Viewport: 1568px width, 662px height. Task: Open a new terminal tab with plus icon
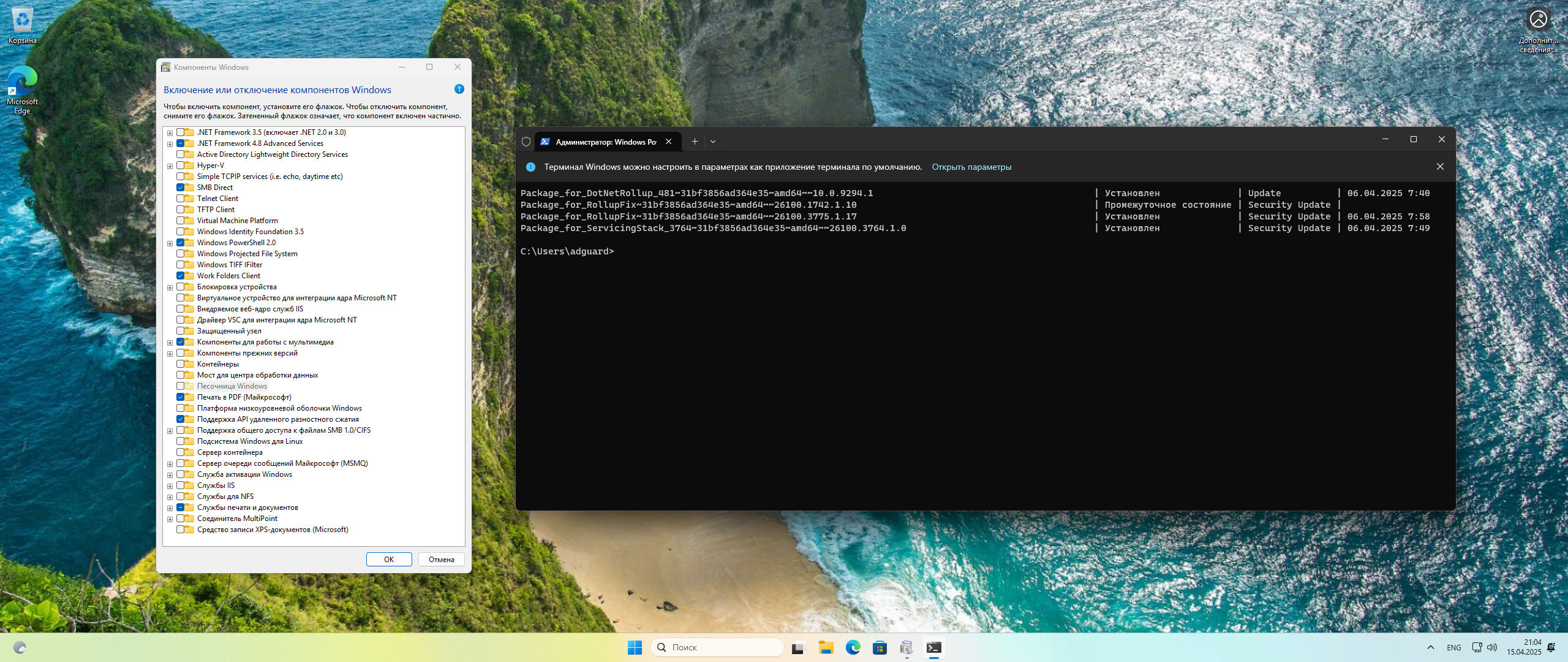(x=695, y=141)
